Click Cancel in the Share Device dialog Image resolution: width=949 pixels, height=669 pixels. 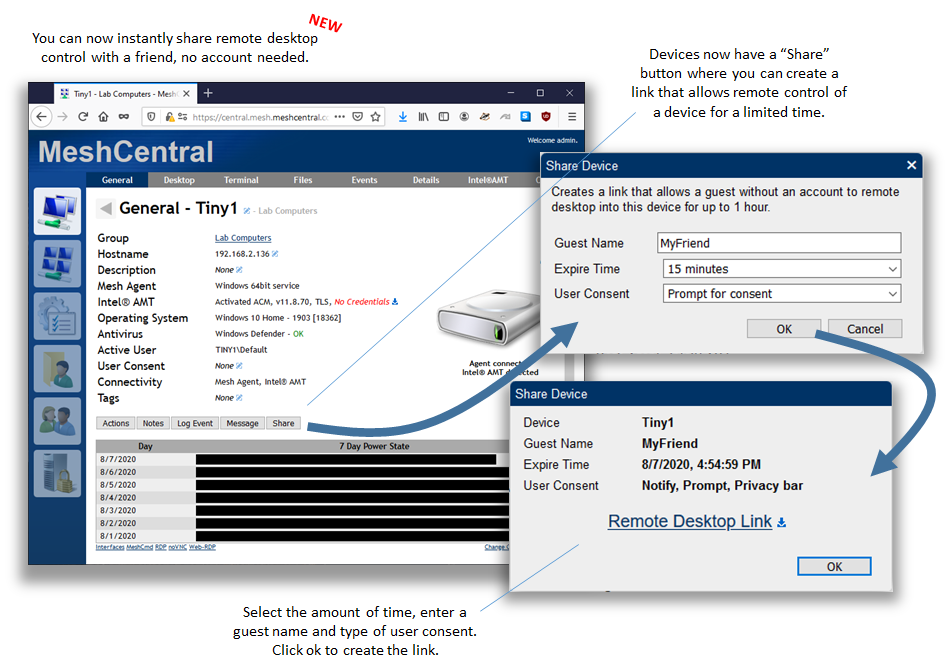865,329
